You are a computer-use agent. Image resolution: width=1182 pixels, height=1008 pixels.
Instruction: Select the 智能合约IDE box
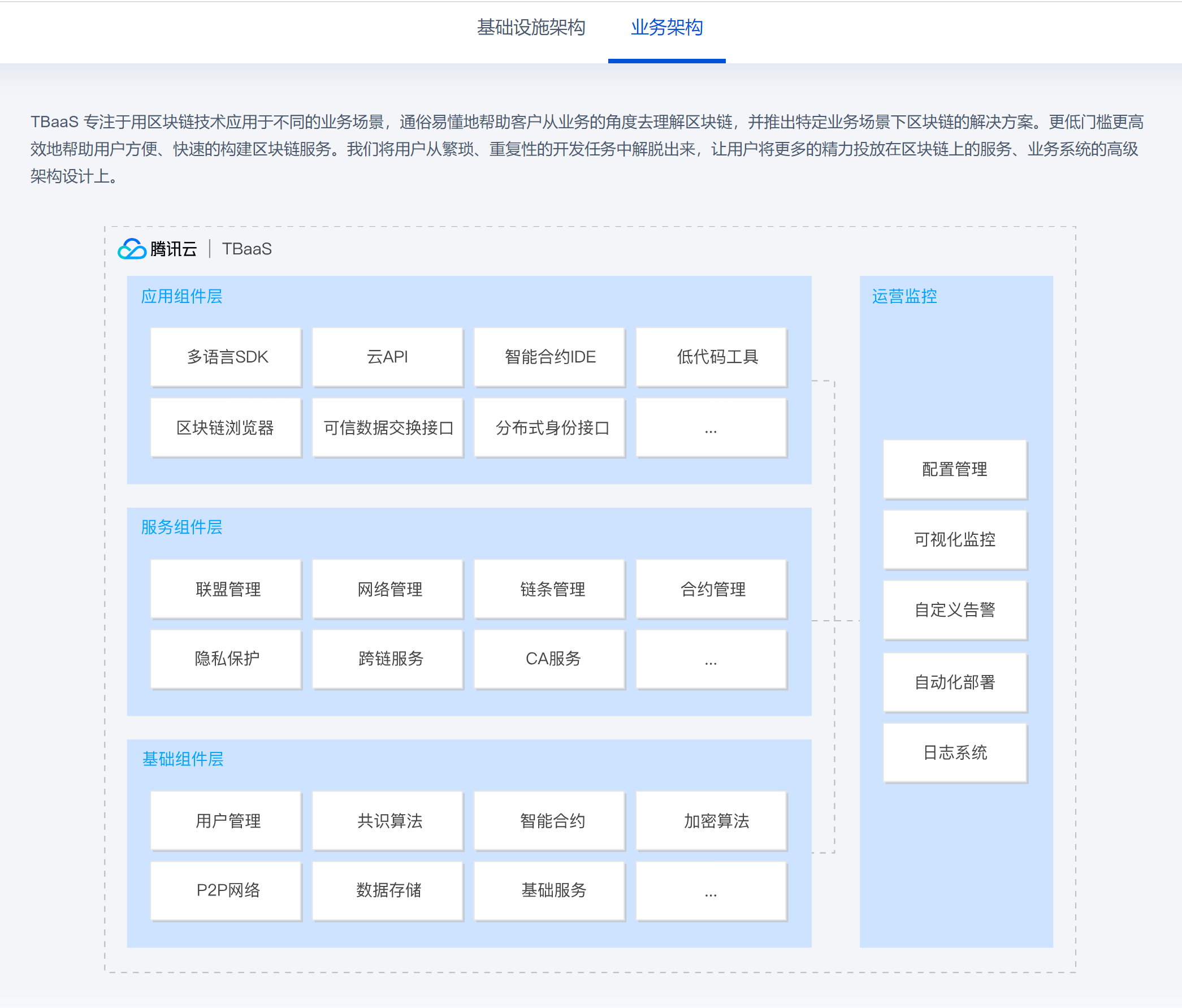click(x=549, y=357)
